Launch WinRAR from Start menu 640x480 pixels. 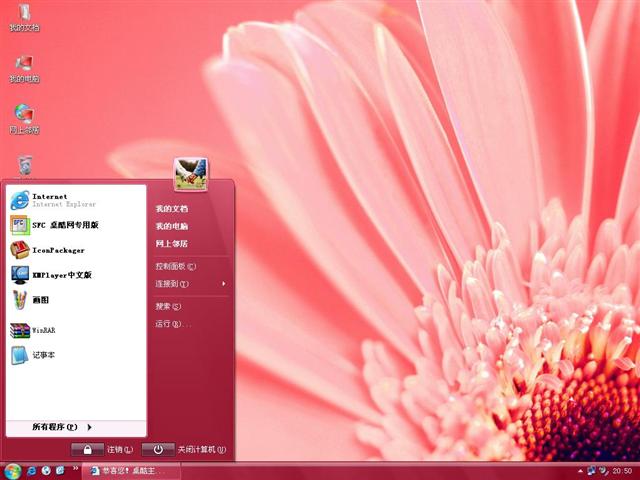point(76,330)
